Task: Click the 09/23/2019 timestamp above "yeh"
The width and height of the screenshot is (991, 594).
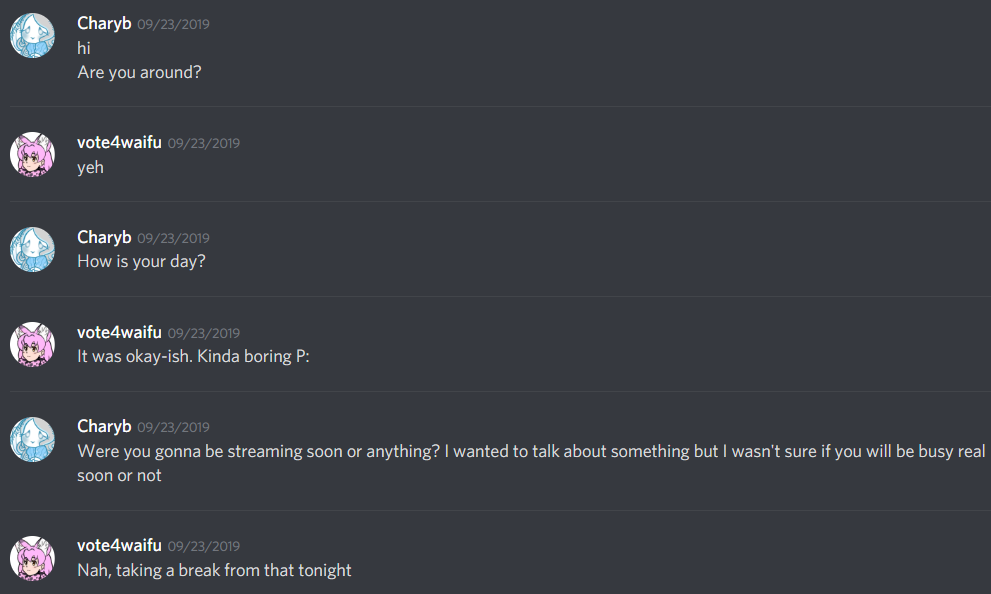Action: click(203, 143)
